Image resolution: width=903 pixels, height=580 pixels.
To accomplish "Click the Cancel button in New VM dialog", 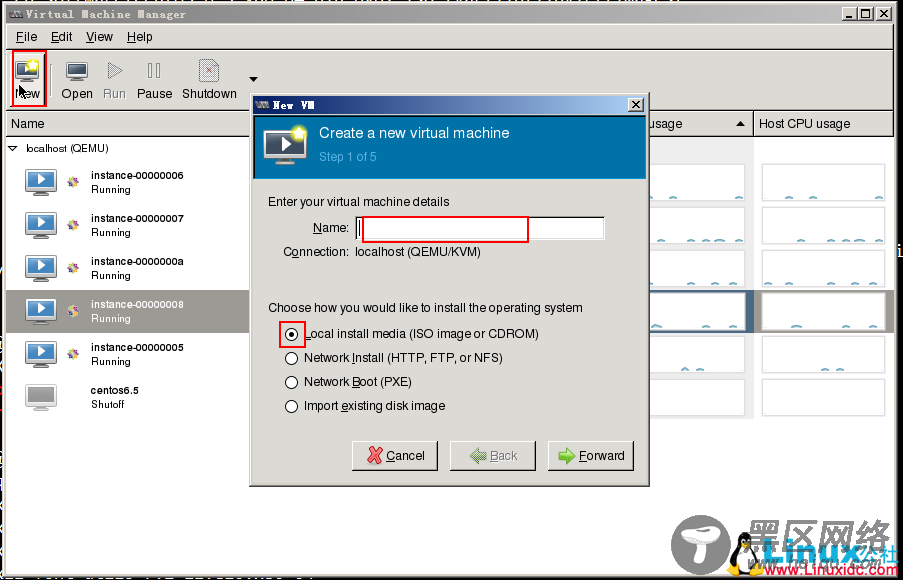I will (395, 456).
